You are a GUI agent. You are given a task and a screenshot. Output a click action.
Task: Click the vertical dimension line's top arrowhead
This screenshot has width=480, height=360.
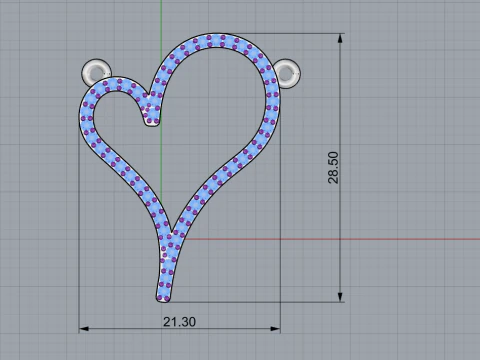coord(340,38)
